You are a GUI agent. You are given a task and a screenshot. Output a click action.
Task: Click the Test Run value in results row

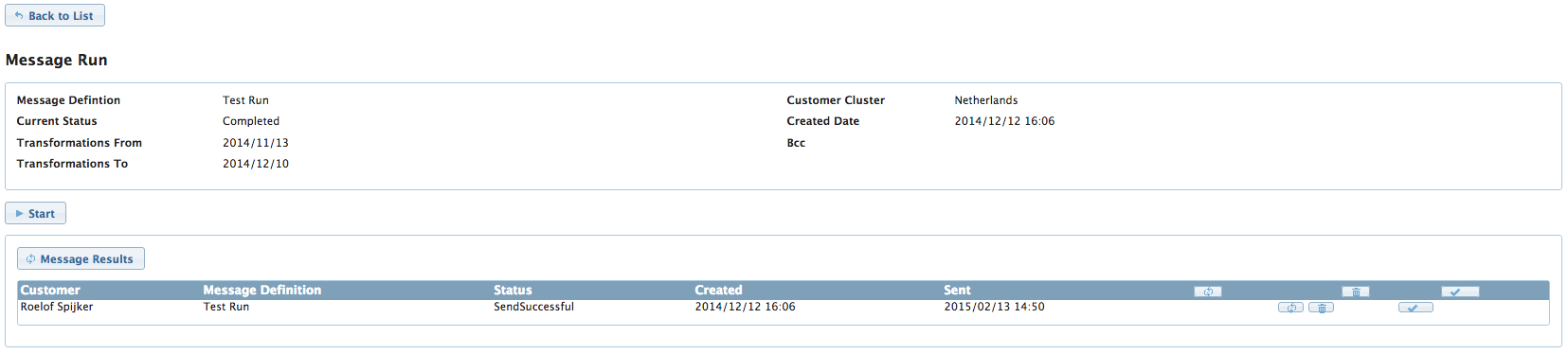pos(226,307)
